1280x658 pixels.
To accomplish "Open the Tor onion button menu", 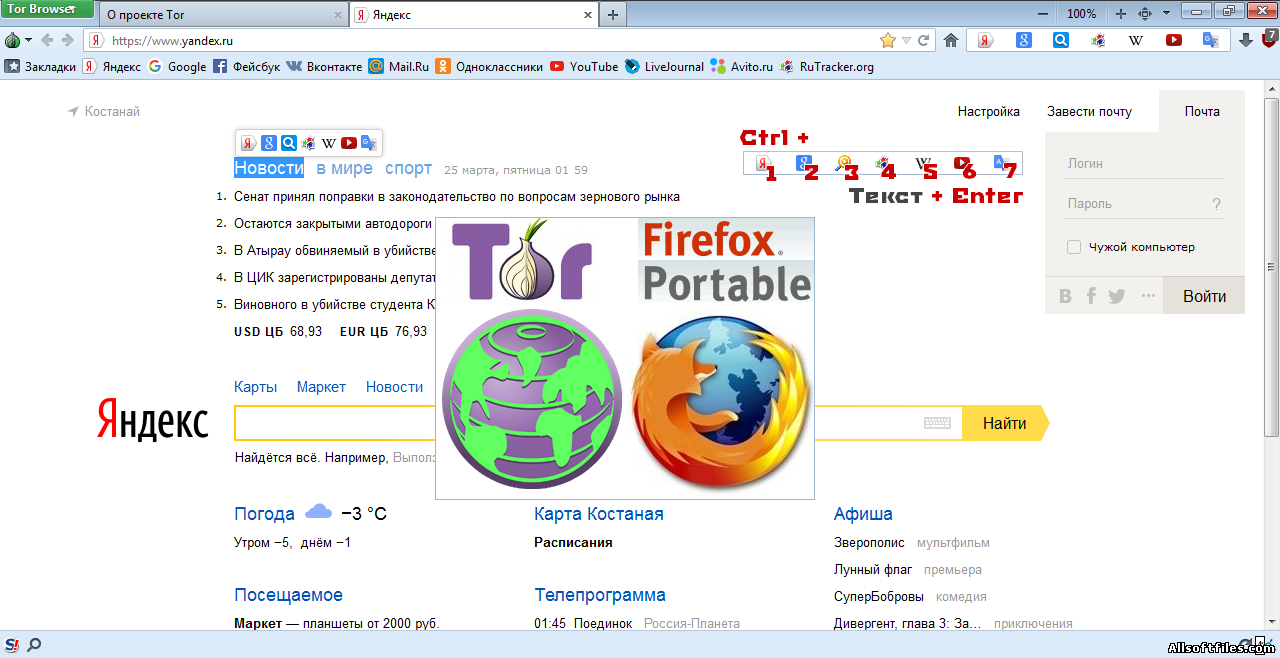I will (13, 40).
